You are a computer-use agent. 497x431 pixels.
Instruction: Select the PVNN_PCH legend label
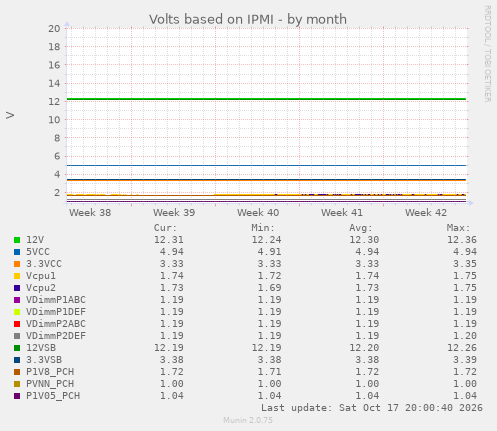pyautogui.click(x=50, y=384)
